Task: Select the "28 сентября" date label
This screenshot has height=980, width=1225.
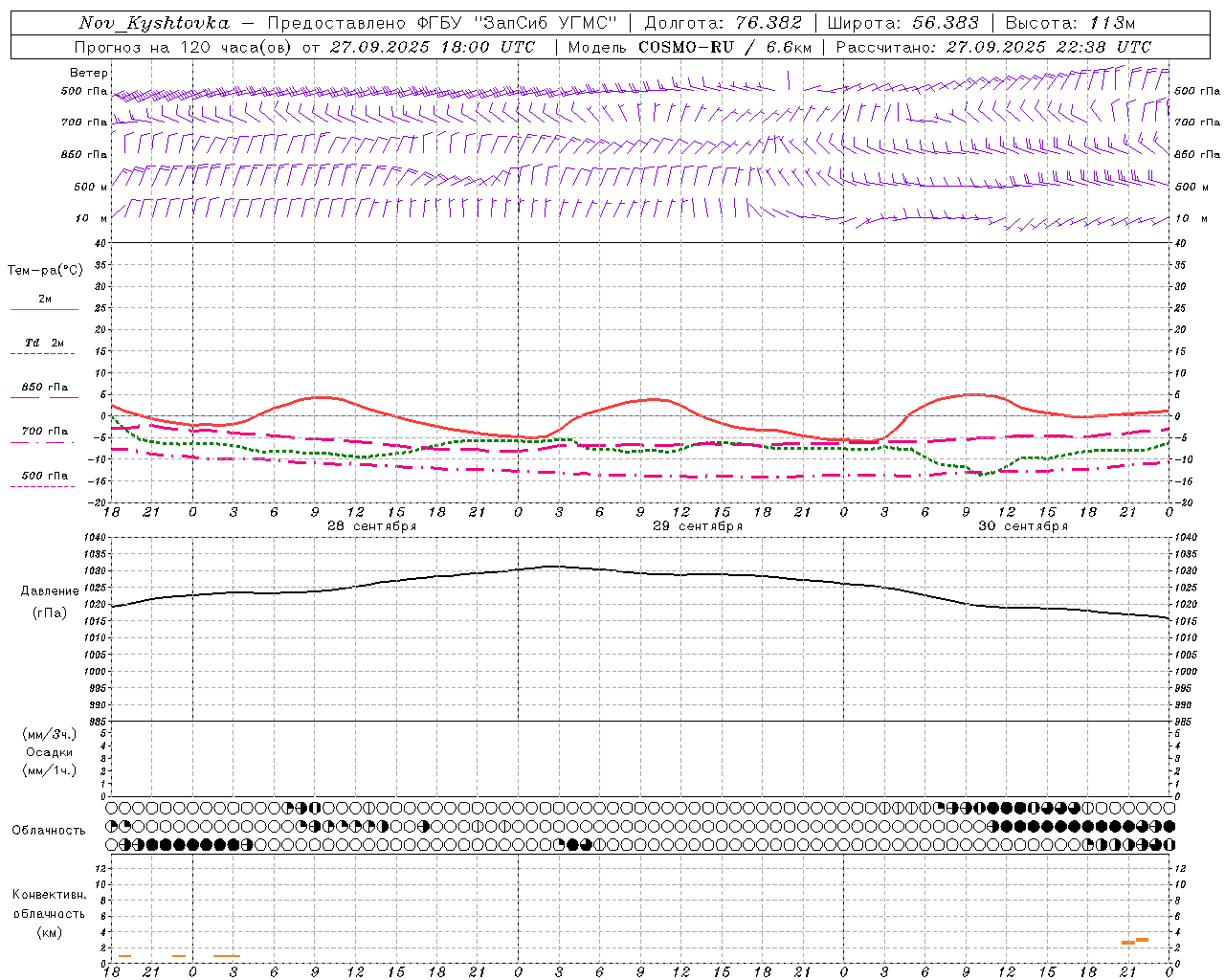Action: tap(371, 526)
